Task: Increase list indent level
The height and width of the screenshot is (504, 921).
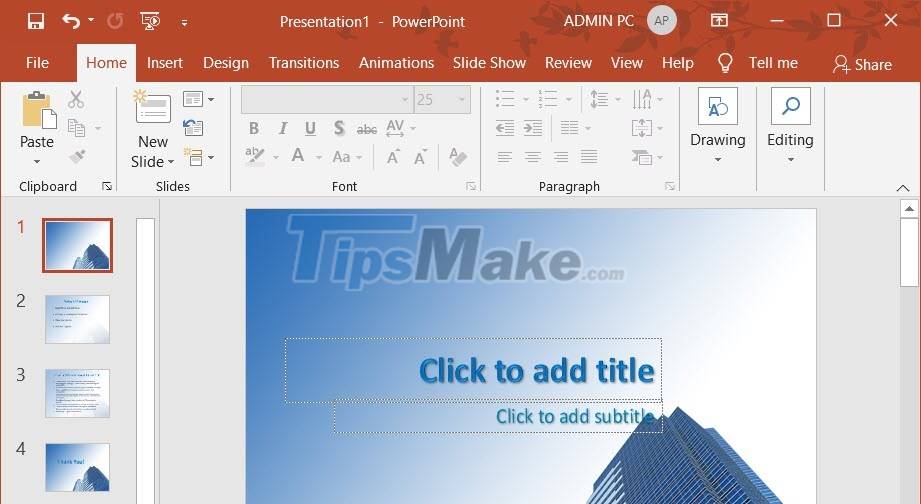Action: [x=533, y=128]
